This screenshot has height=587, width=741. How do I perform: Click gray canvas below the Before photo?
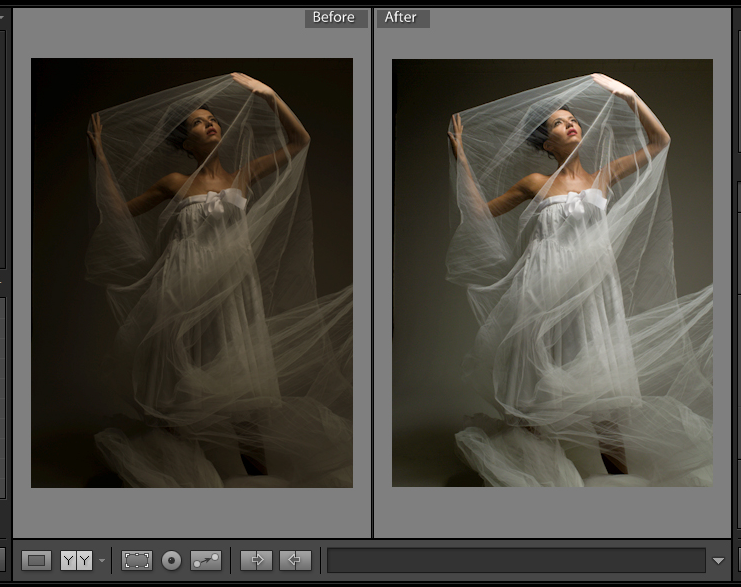(x=192, y=512)
